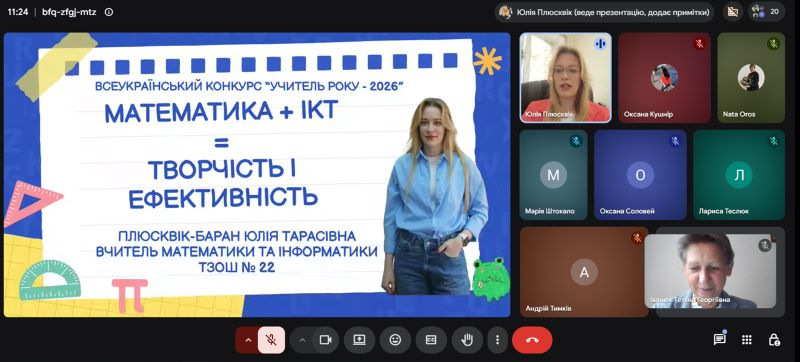Turn on captions with the CC button
Image resolution: width=800 pixels, height=362 pixels.
tap(431, 340)
